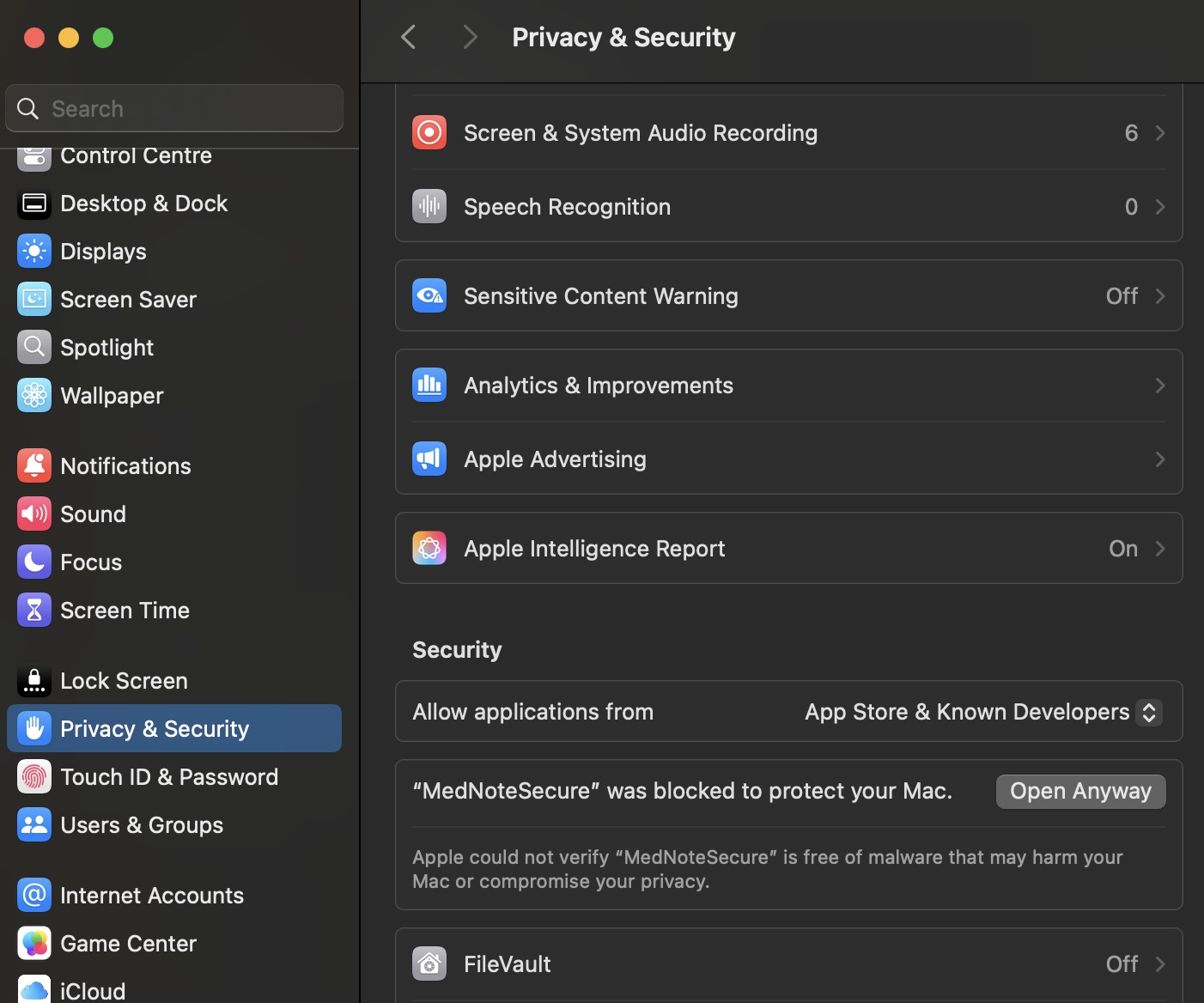The image size is (1204, 1003).
Task: Open iCloud cloud icon
Action: [x=34, y=989]
